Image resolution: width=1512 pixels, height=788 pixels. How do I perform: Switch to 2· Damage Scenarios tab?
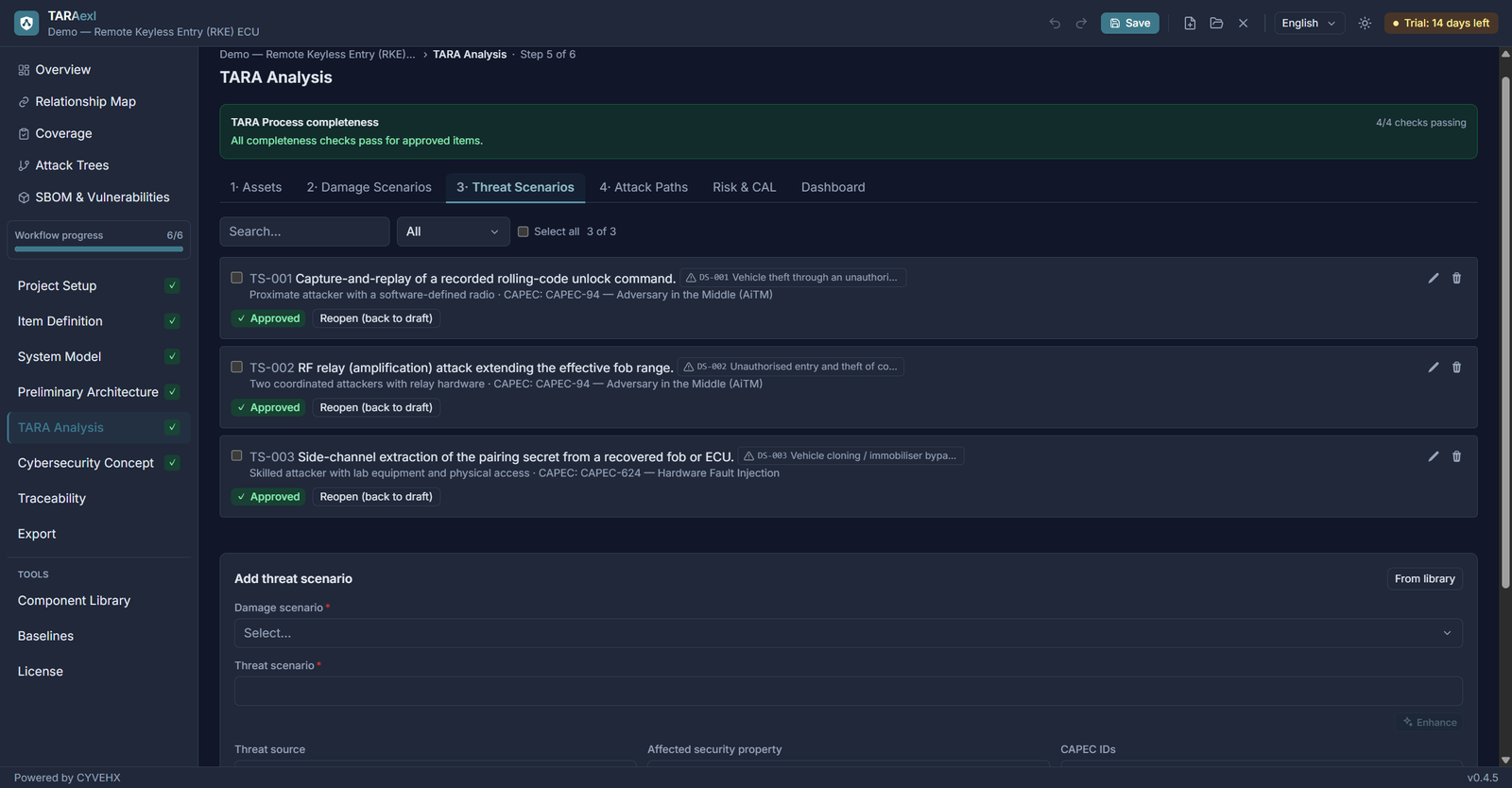(x=369, y=187)
